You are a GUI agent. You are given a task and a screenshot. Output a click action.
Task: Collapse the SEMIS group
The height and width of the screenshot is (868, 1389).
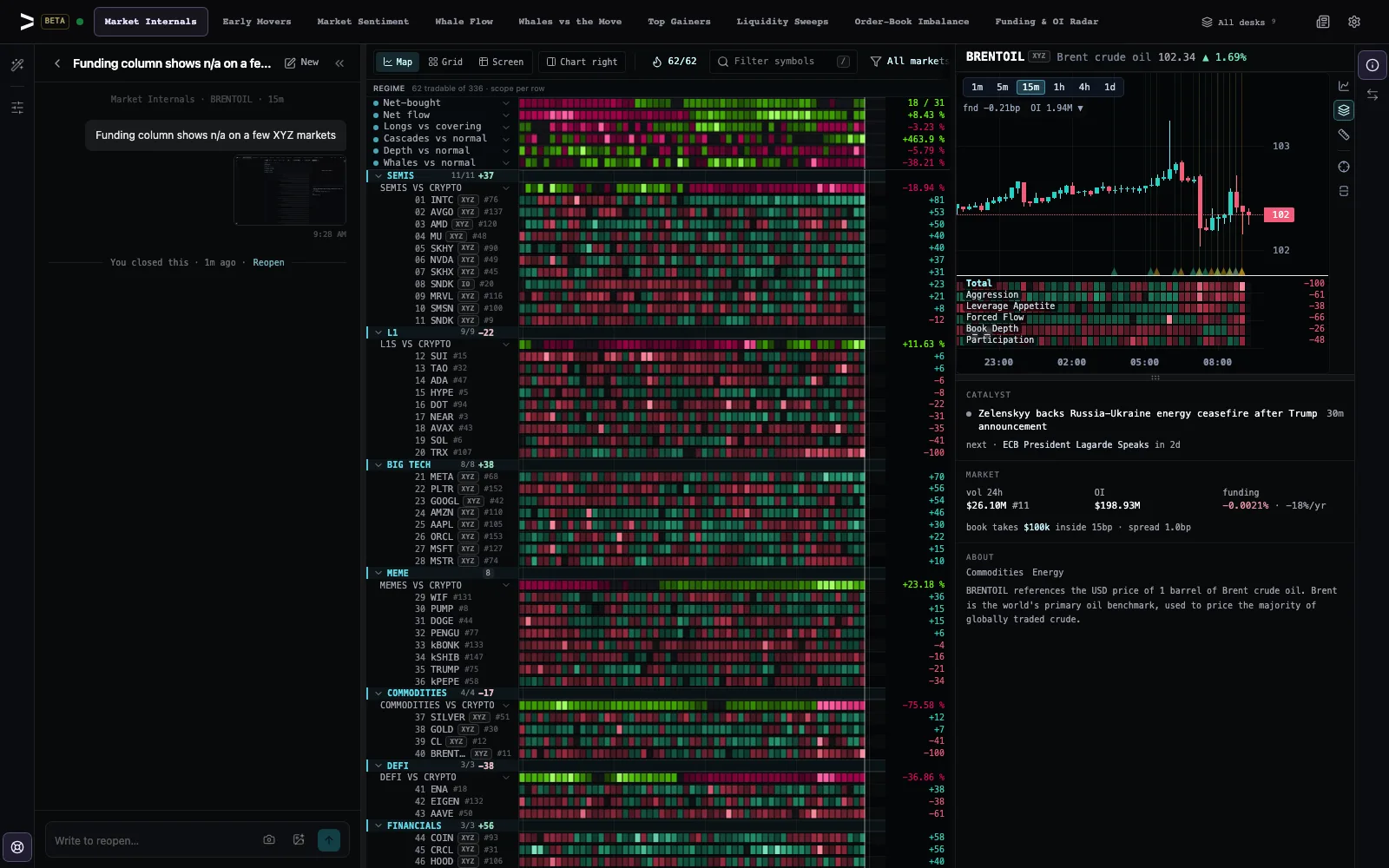pos(379,175)
